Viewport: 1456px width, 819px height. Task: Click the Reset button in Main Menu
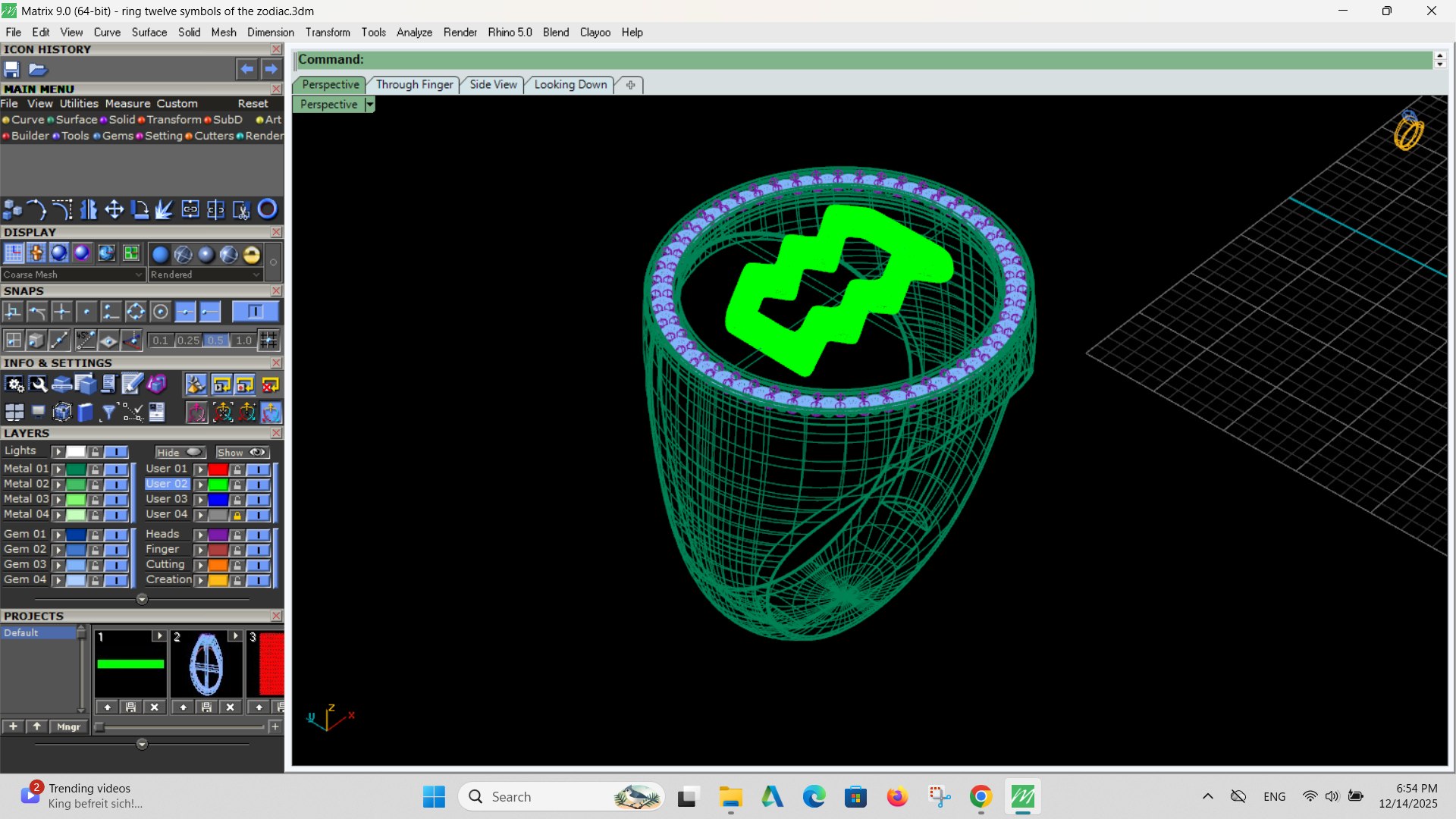point(253,104)
